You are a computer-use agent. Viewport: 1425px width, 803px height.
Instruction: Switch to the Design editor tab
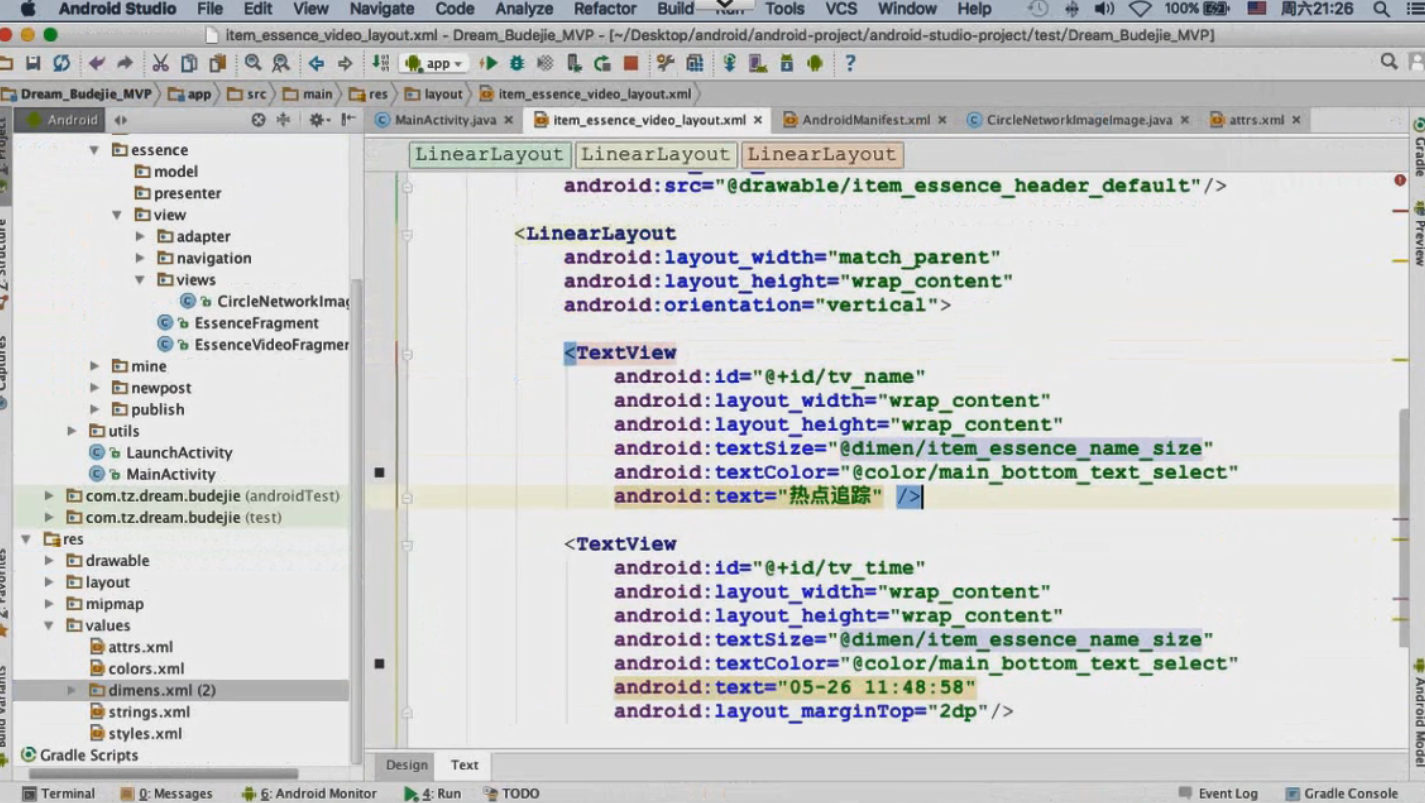[x=407, y=765]
